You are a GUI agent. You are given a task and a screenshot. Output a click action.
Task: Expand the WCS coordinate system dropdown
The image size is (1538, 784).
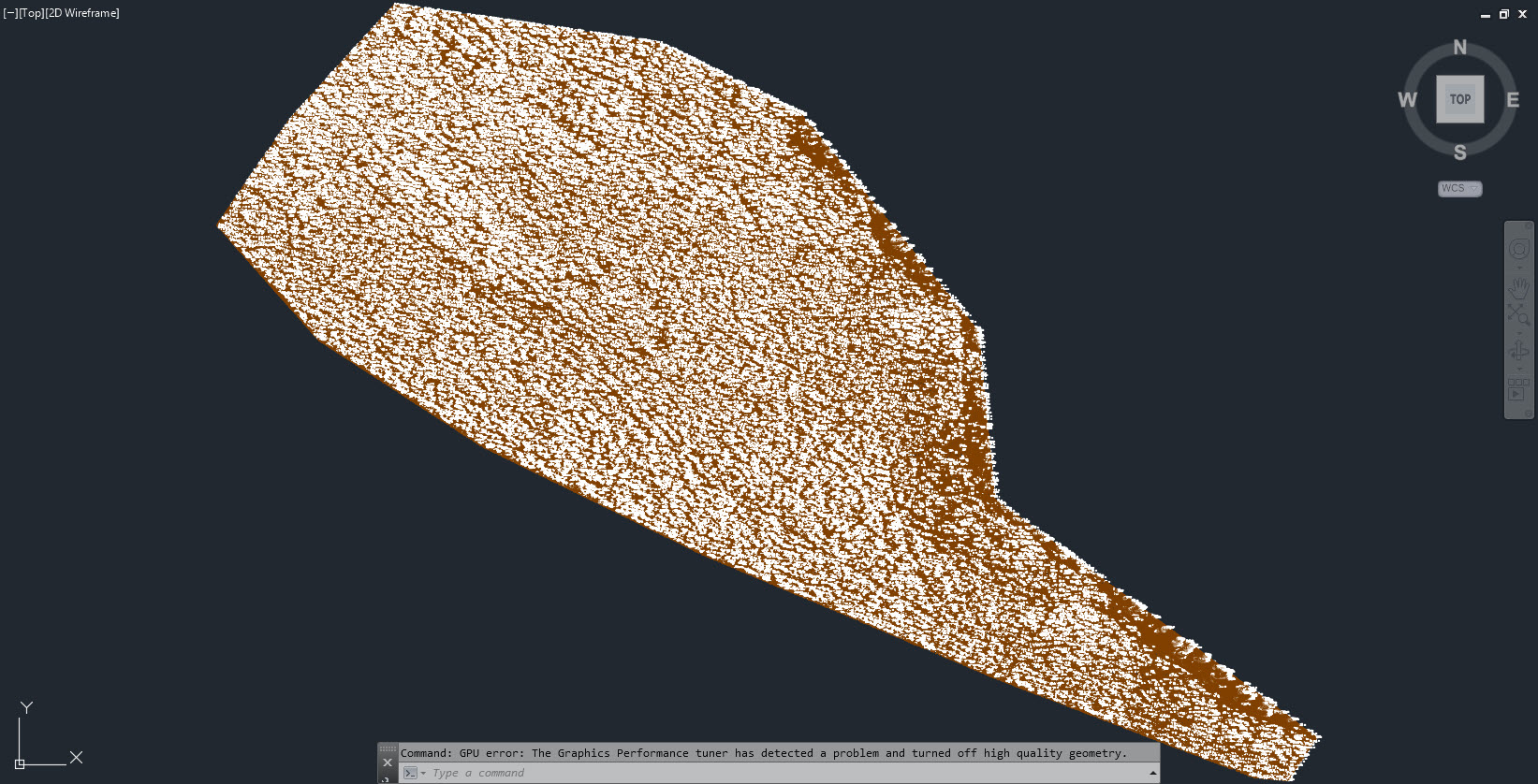pos(1473,189)
